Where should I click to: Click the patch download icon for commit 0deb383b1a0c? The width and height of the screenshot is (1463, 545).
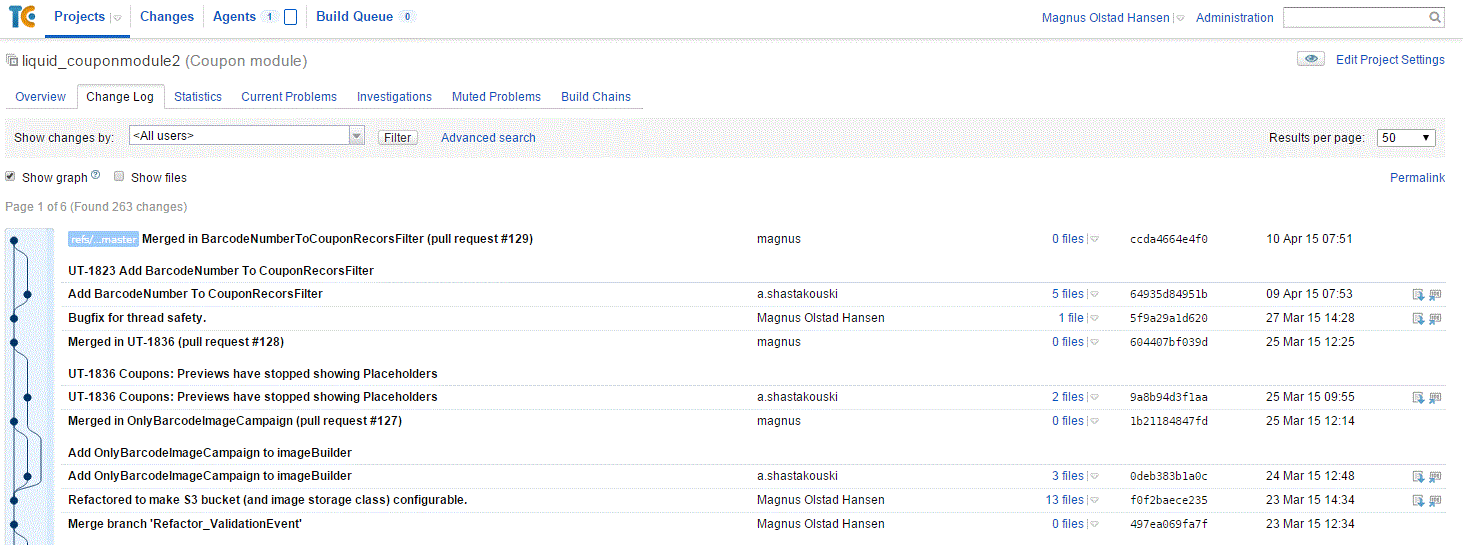click(1418, 477)
